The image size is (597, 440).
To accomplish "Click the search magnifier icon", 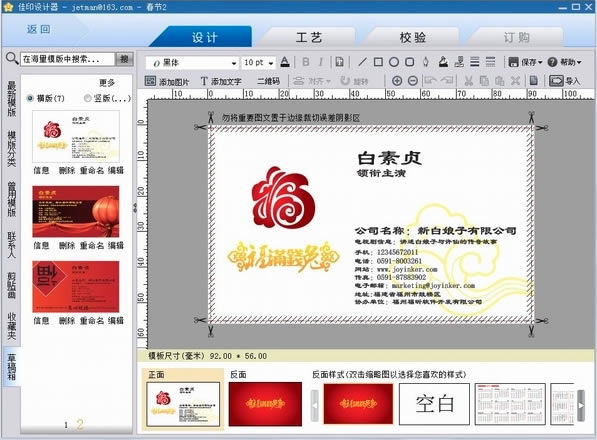I will [12, 59].
